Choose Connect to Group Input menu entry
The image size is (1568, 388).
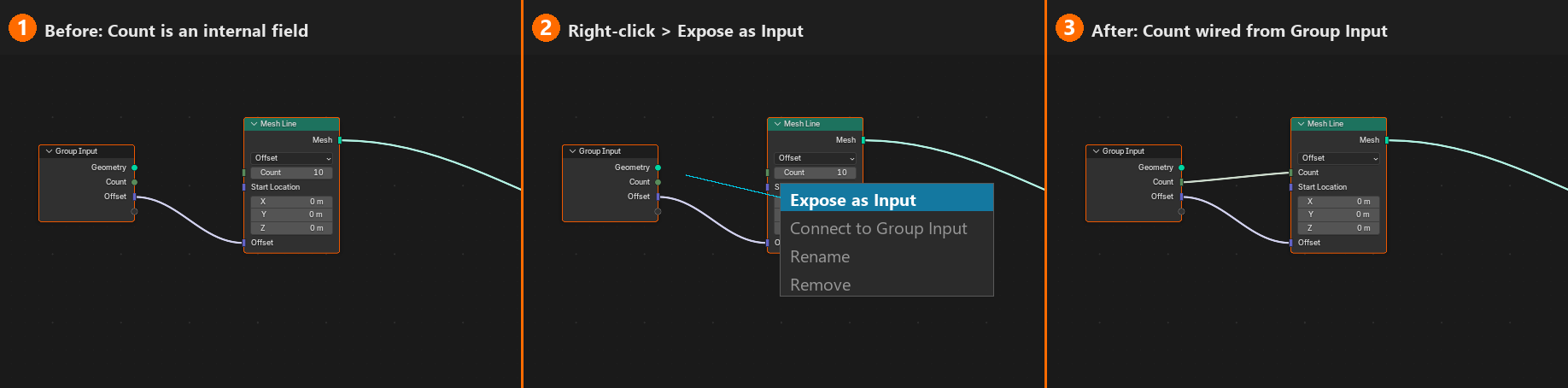[886, 228]
